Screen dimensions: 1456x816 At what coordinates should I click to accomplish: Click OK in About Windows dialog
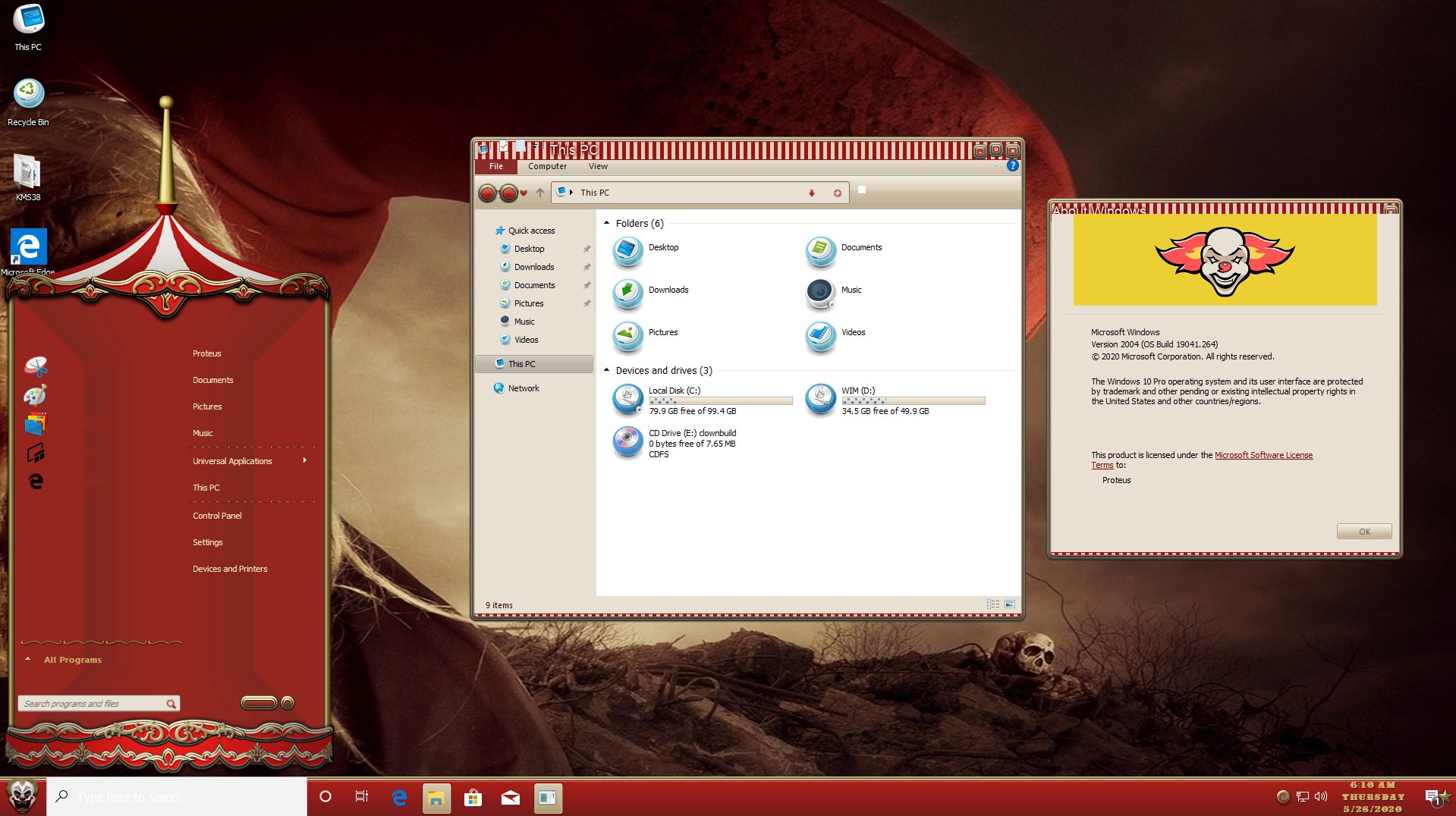pyautogui.click(x=1364, y=532)
